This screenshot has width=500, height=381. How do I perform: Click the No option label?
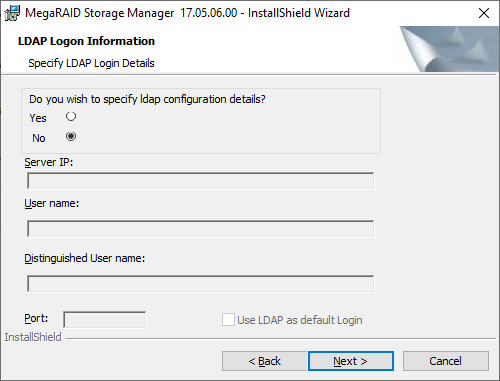[39, 138]
